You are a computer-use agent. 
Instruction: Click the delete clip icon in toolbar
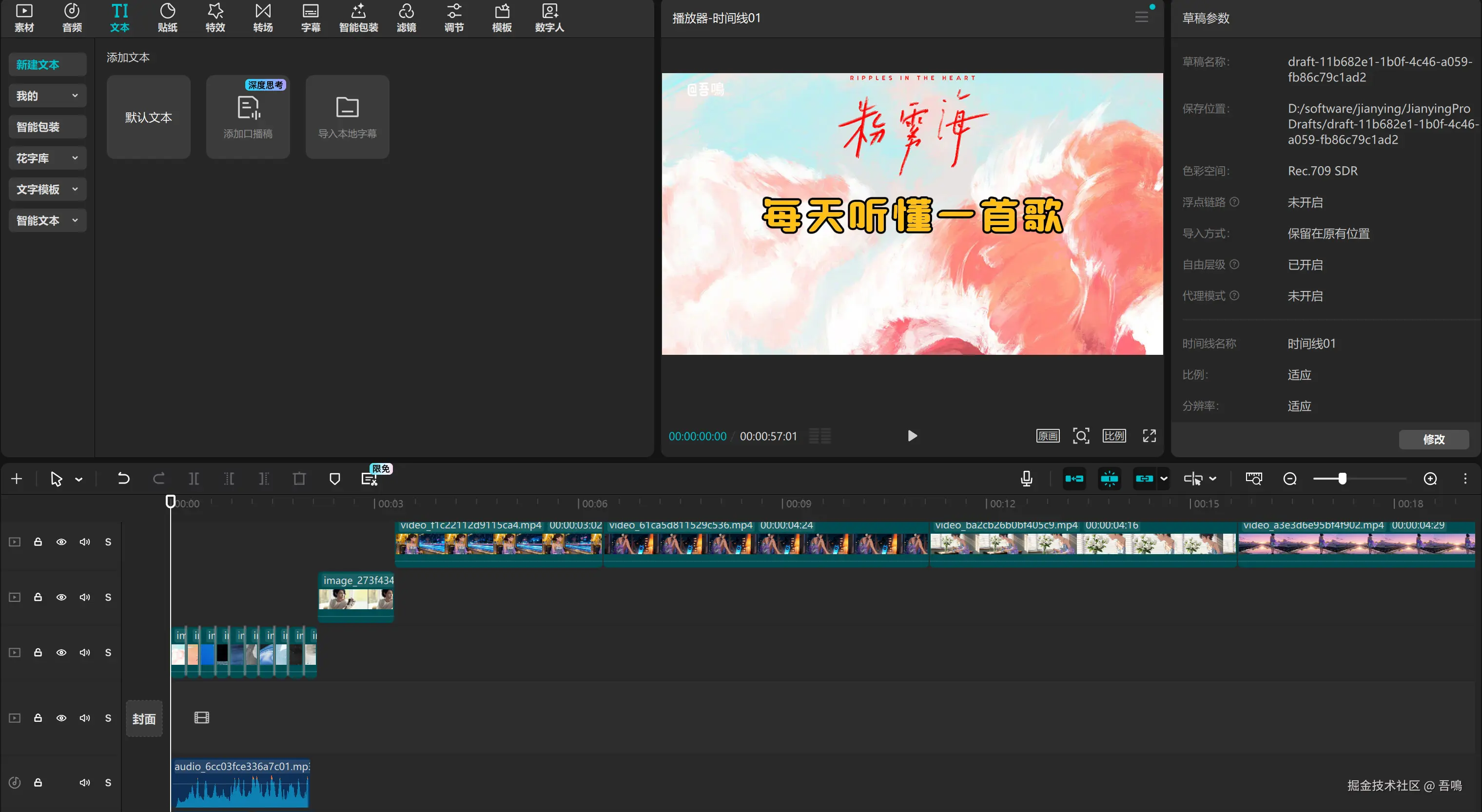coord(299,479)
